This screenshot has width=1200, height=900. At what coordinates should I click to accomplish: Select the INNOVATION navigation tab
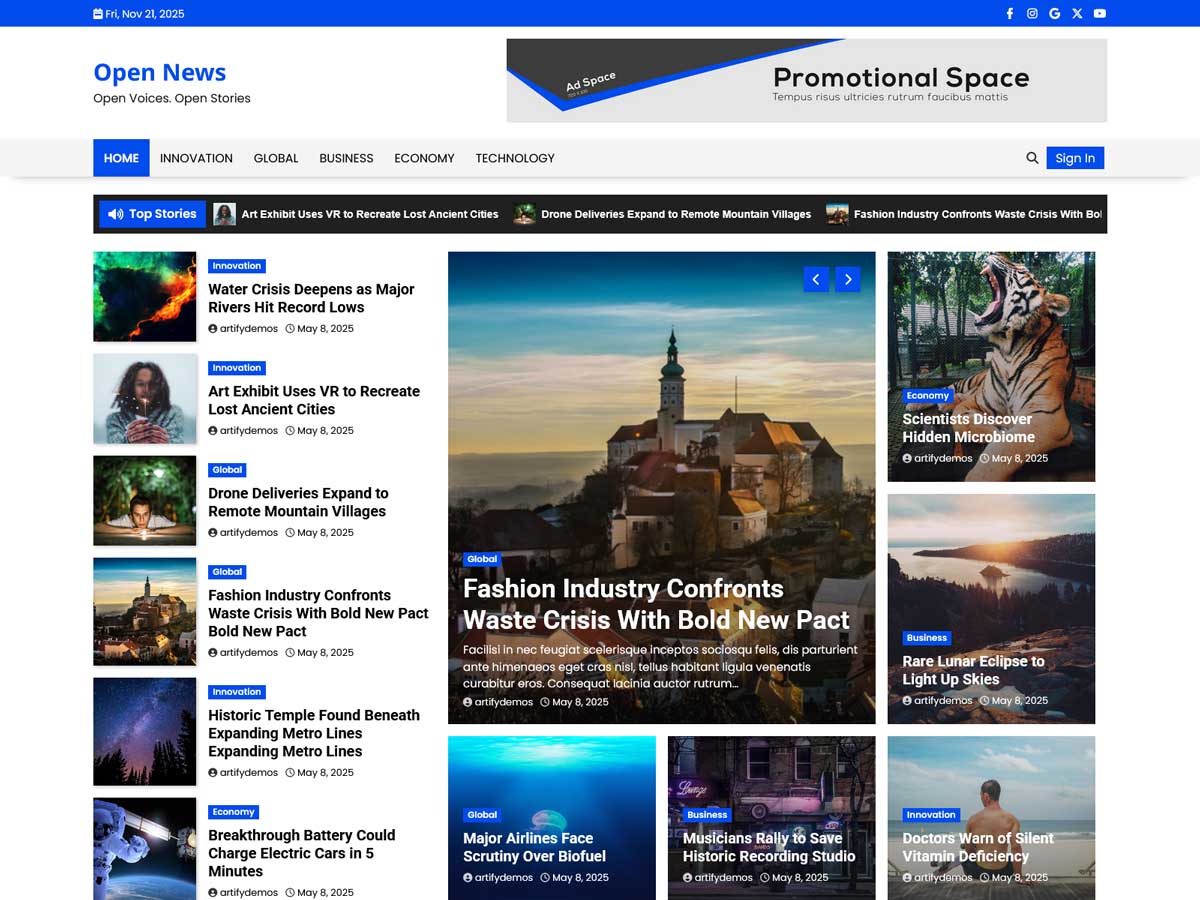click(x=196, y=158)
